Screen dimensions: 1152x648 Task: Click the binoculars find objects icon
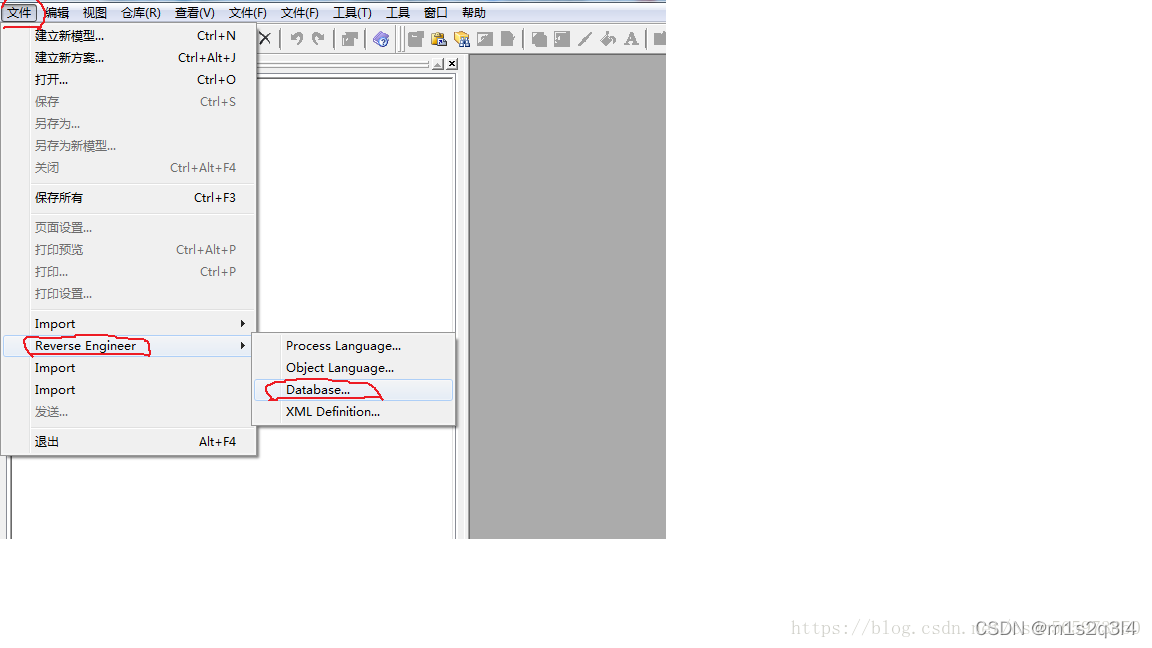pos(462,39)
